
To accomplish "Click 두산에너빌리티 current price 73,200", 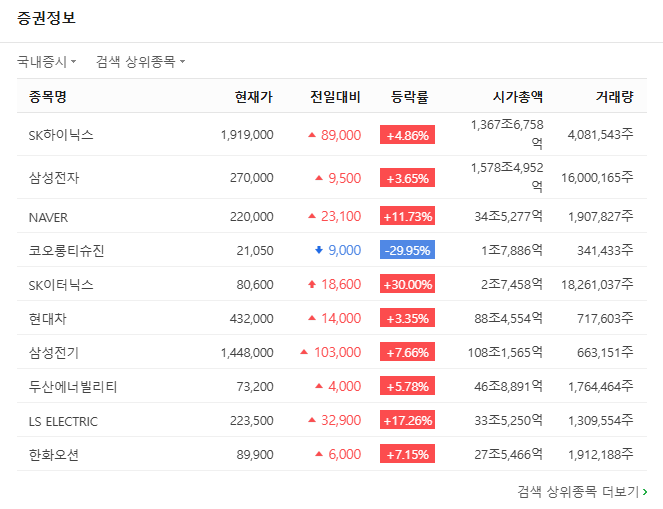I will point(255,386).
